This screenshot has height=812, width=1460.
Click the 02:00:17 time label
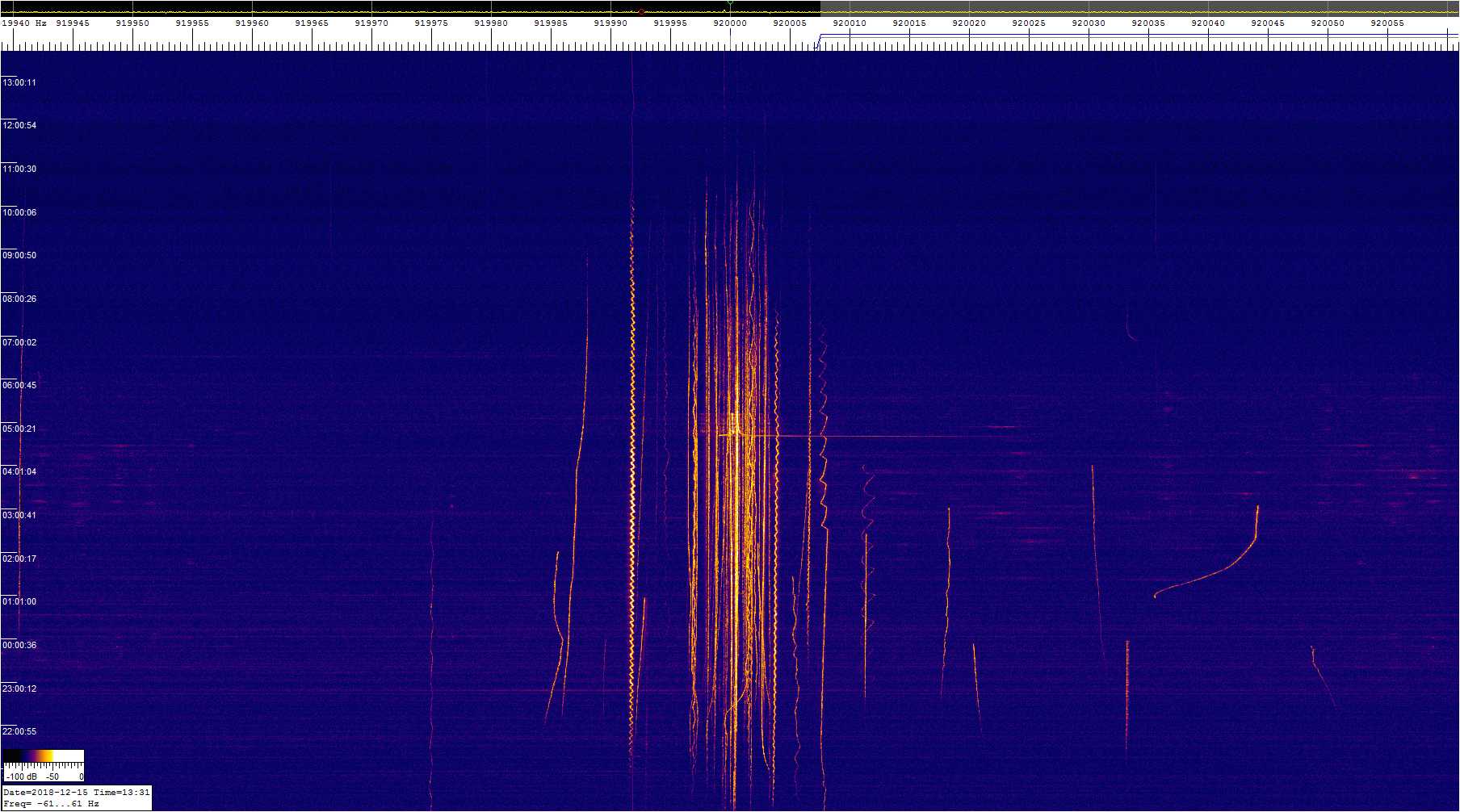pos(19,559)
